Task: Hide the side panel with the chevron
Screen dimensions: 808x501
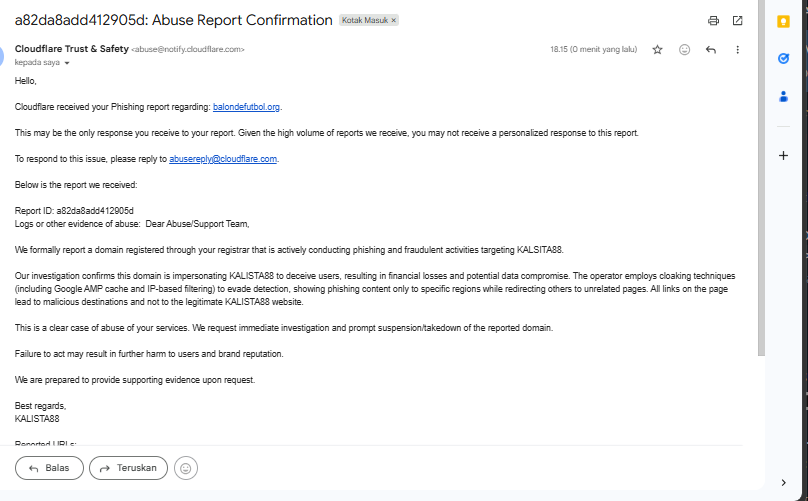Action: (x=783, y=482)
